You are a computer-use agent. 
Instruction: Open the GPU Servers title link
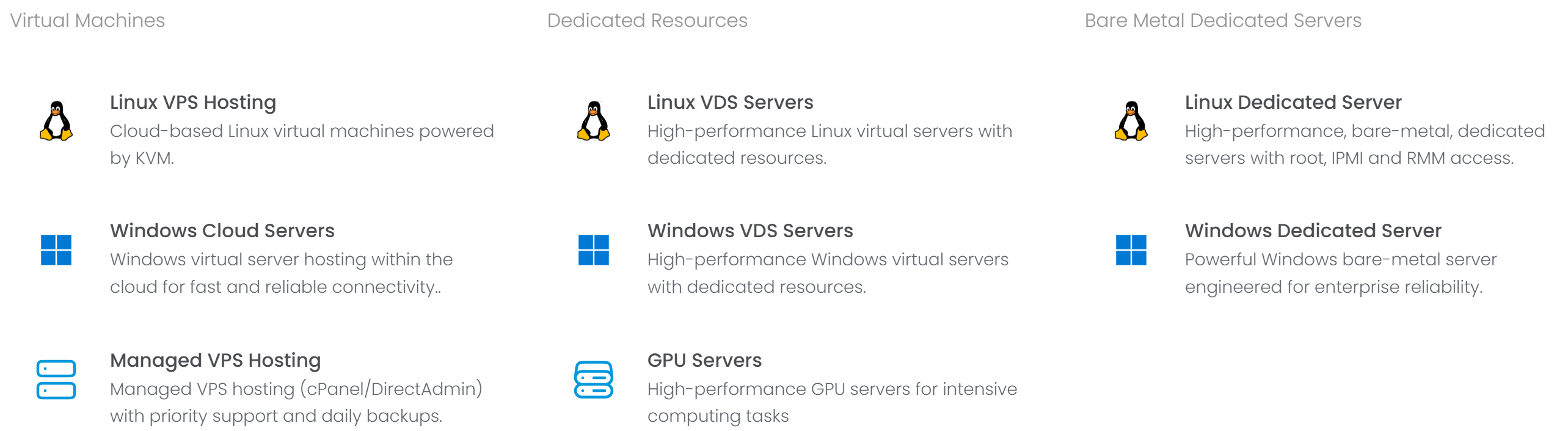(x=705, y=361)
